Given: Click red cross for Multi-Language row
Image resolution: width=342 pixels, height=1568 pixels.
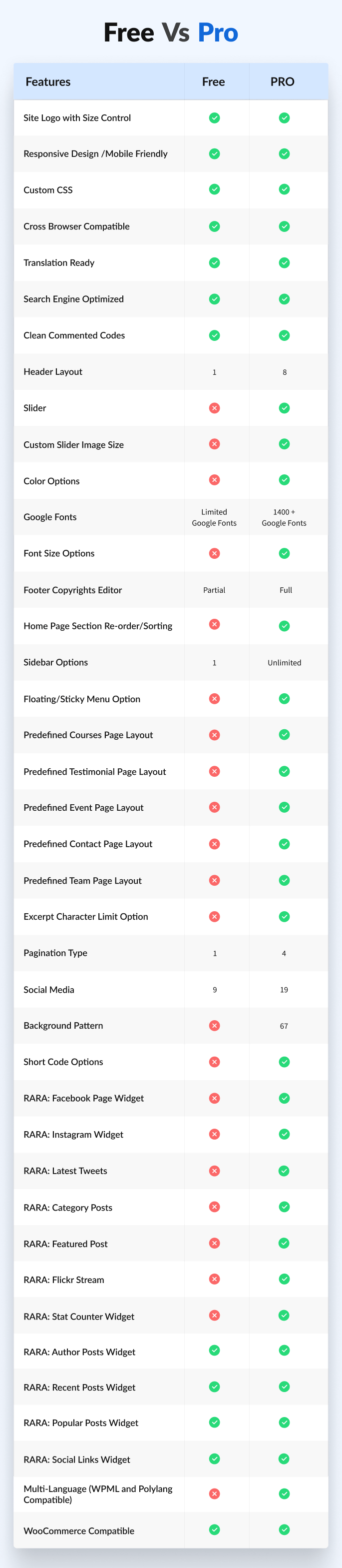Looking at the screenshot, I should (x=214, y=1494).
